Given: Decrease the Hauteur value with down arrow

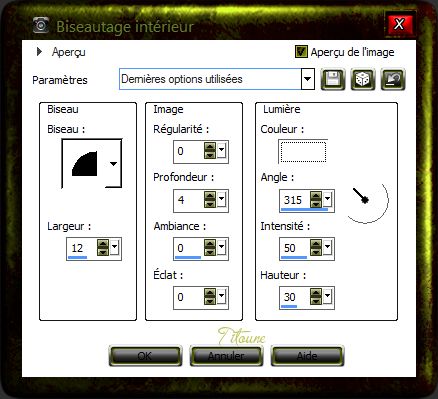Looking at the screenshot, I should [x=316, y=301].
